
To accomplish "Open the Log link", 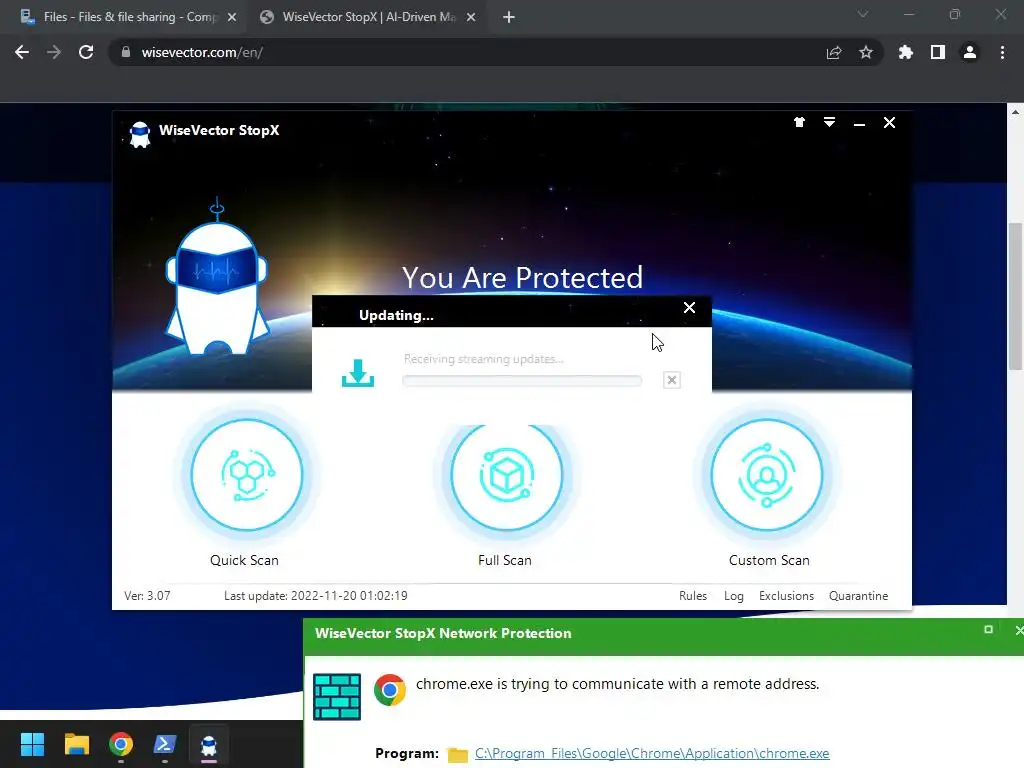I will click(733, 596).
